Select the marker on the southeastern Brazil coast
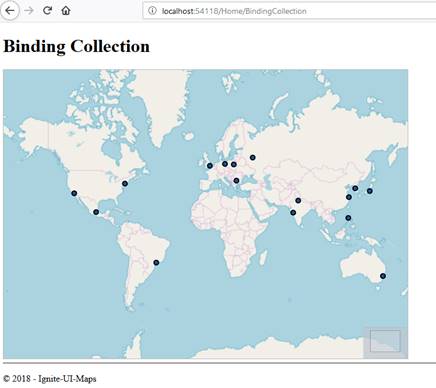436x388 pixels. coord(156,263)
